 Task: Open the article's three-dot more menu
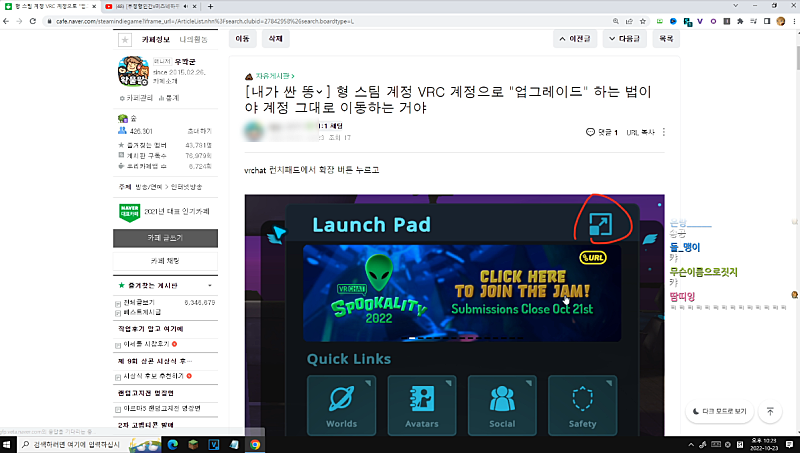pos(664,132)
